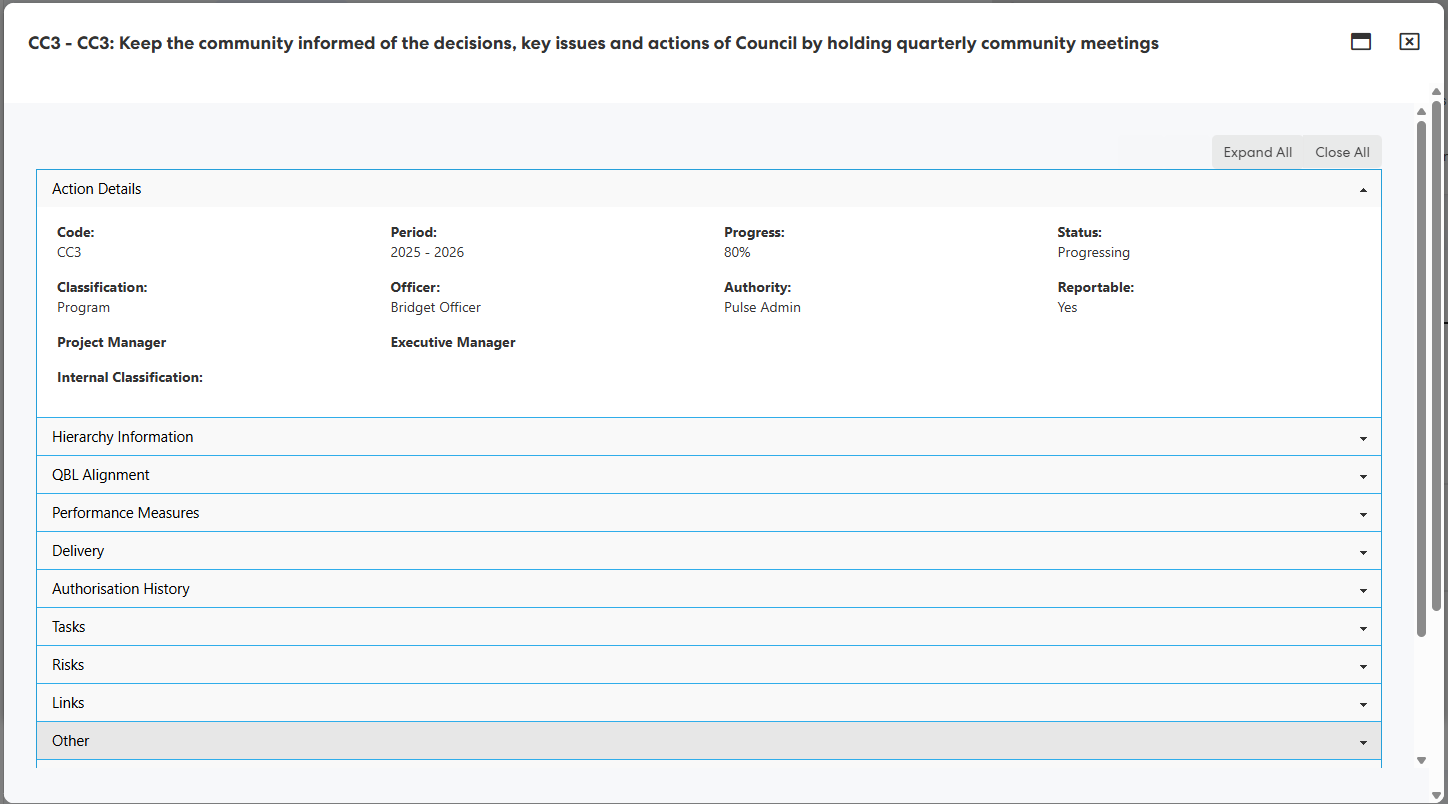Expand the Delivery section arrow
Viewport: 1448px width, 804px height.
point(1363,552)
